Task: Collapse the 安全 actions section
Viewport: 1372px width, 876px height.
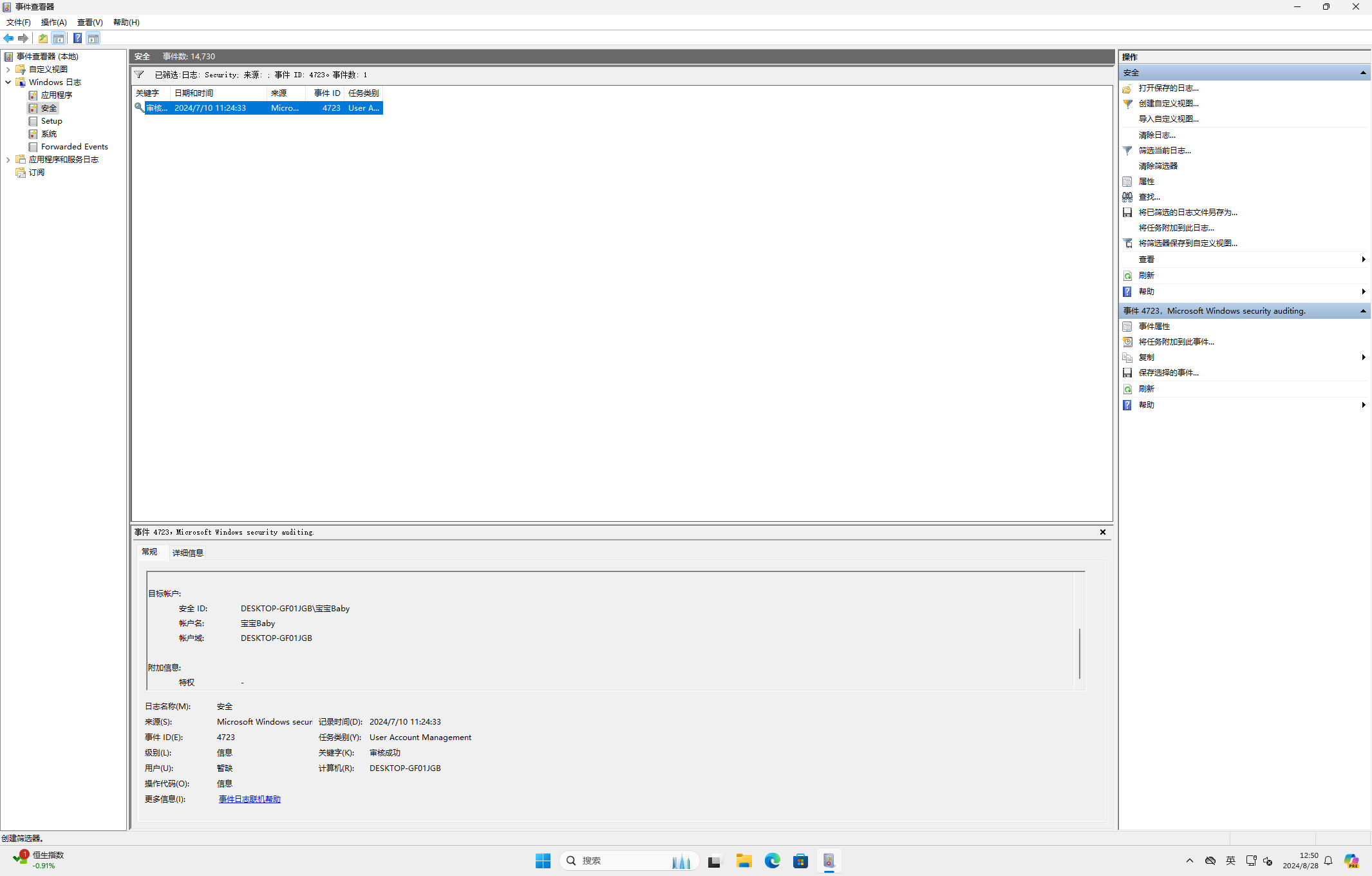Action: 1363,73
